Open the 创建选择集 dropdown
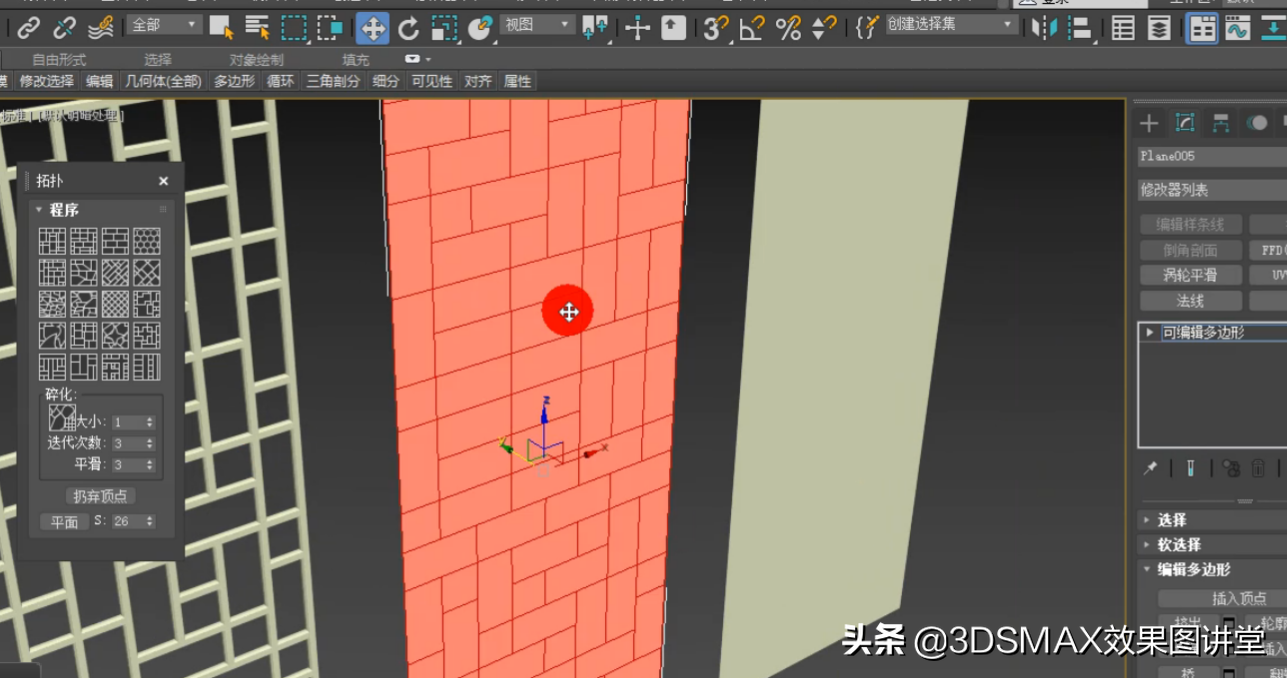The image size is (1287, 678). click(x=951, y=24)
